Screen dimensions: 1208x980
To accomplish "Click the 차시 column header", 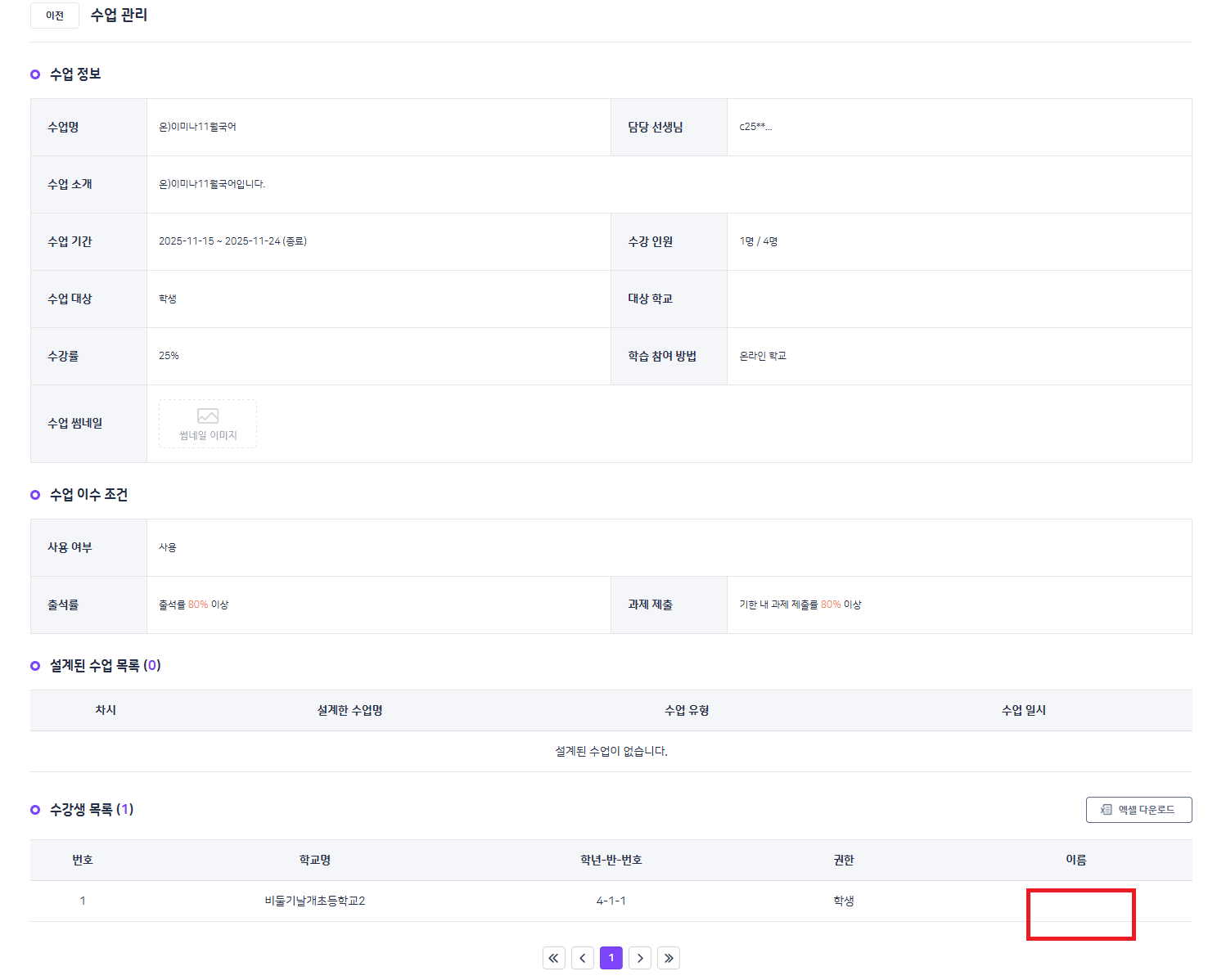I will 106,710.
